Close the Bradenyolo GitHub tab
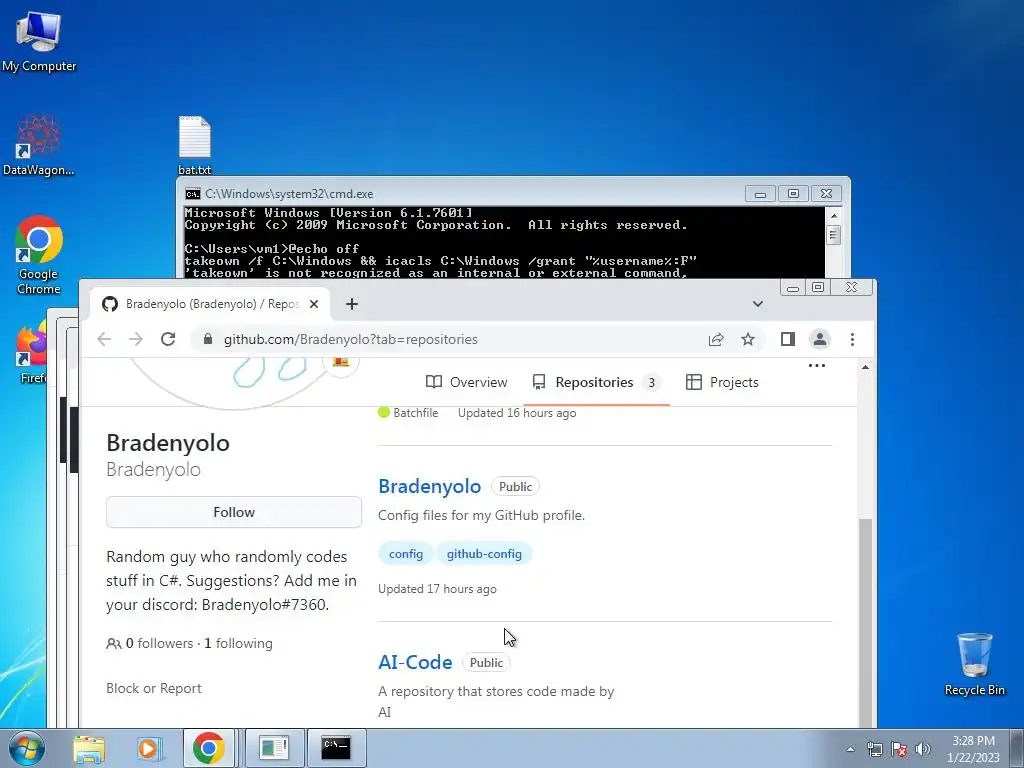 [314, 304]
